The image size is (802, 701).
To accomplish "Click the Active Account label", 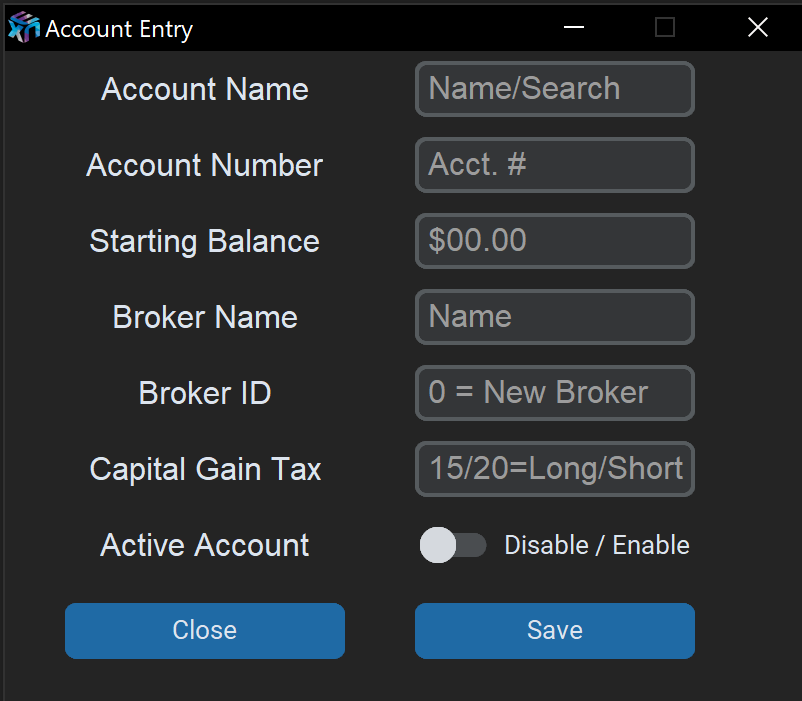I will (205, 545).
